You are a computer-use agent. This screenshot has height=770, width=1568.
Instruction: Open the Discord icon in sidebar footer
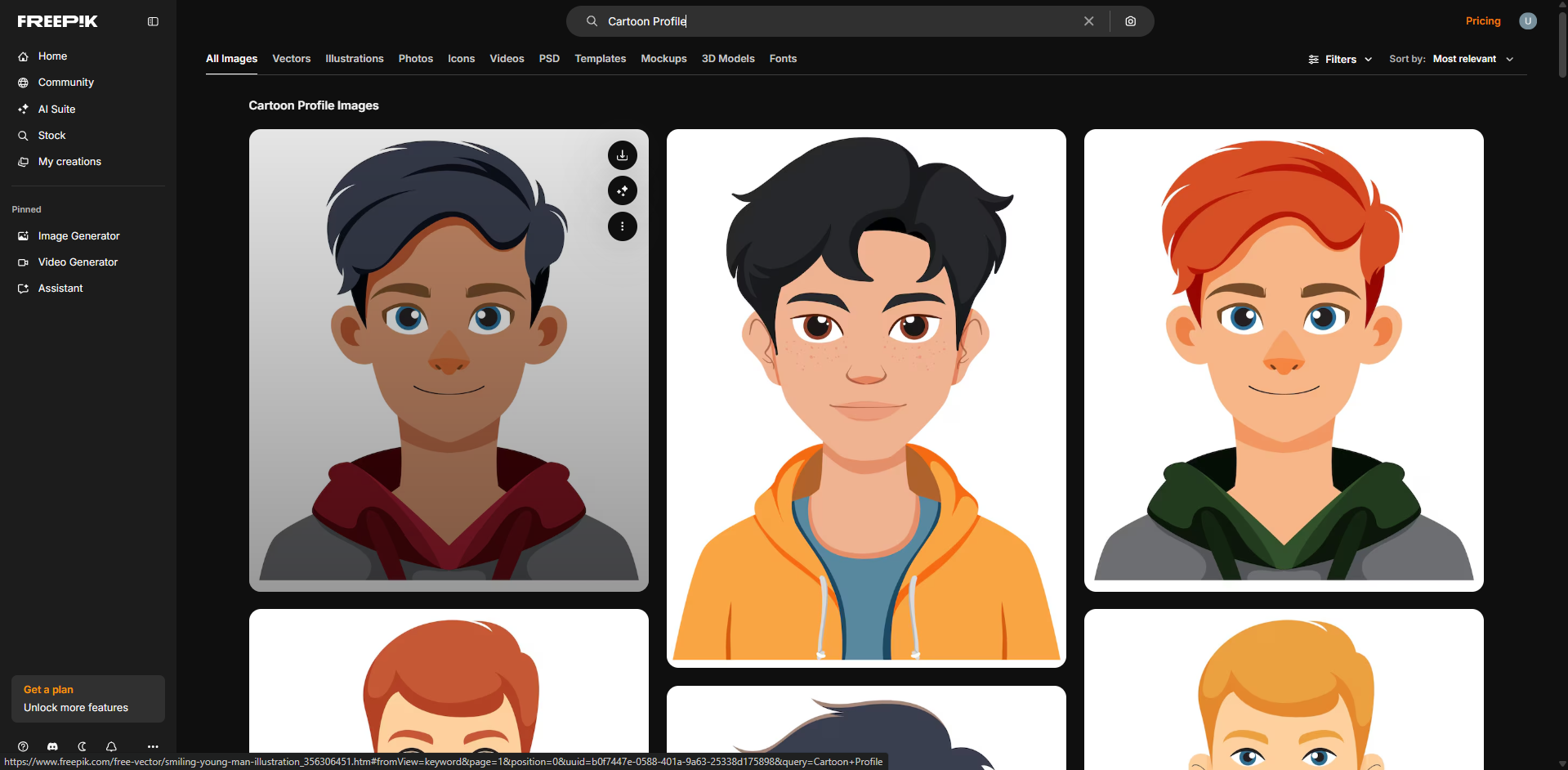click(52, 746)
